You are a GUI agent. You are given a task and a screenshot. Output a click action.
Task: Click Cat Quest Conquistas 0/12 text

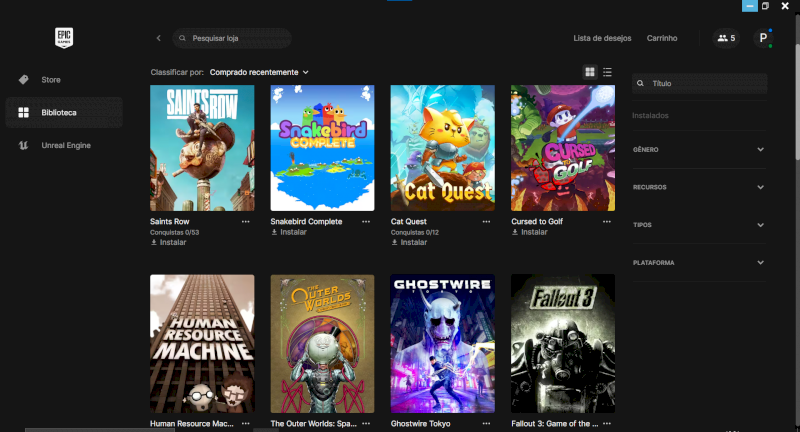tap(415, 232)
